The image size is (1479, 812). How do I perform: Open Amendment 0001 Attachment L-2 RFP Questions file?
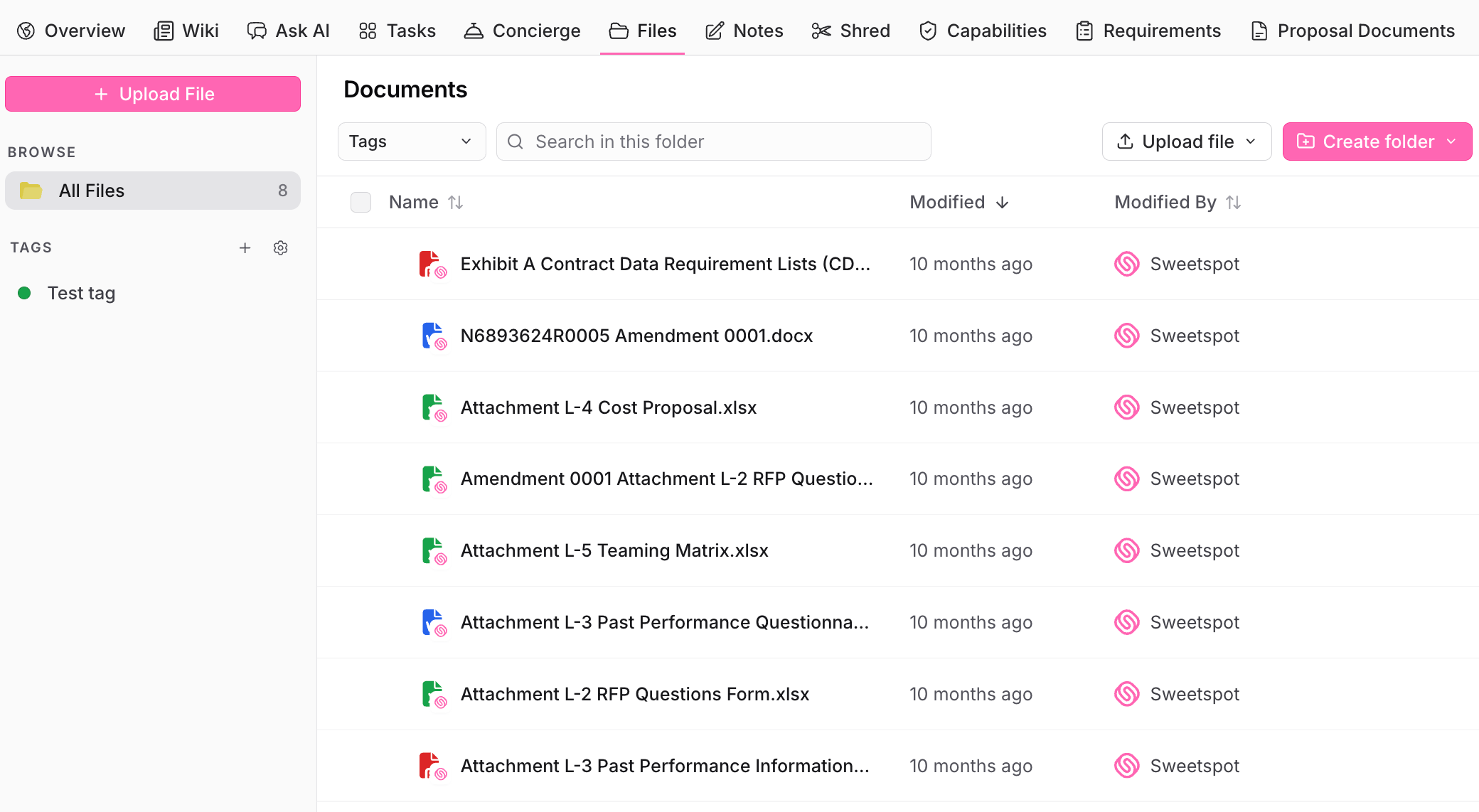tap(667, 479)
